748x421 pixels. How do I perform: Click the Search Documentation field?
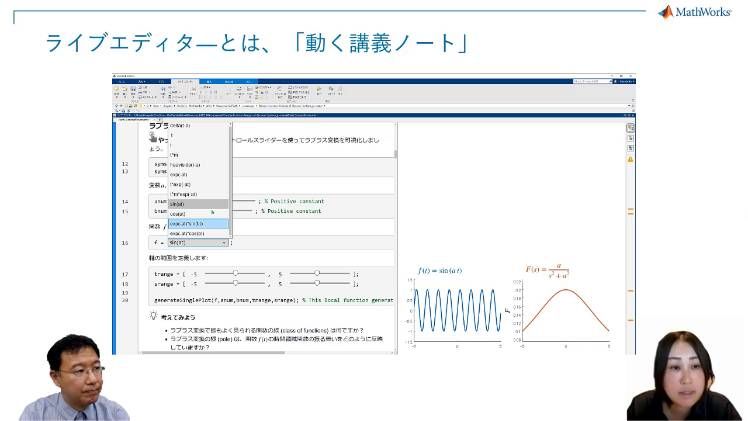(590, 81)
